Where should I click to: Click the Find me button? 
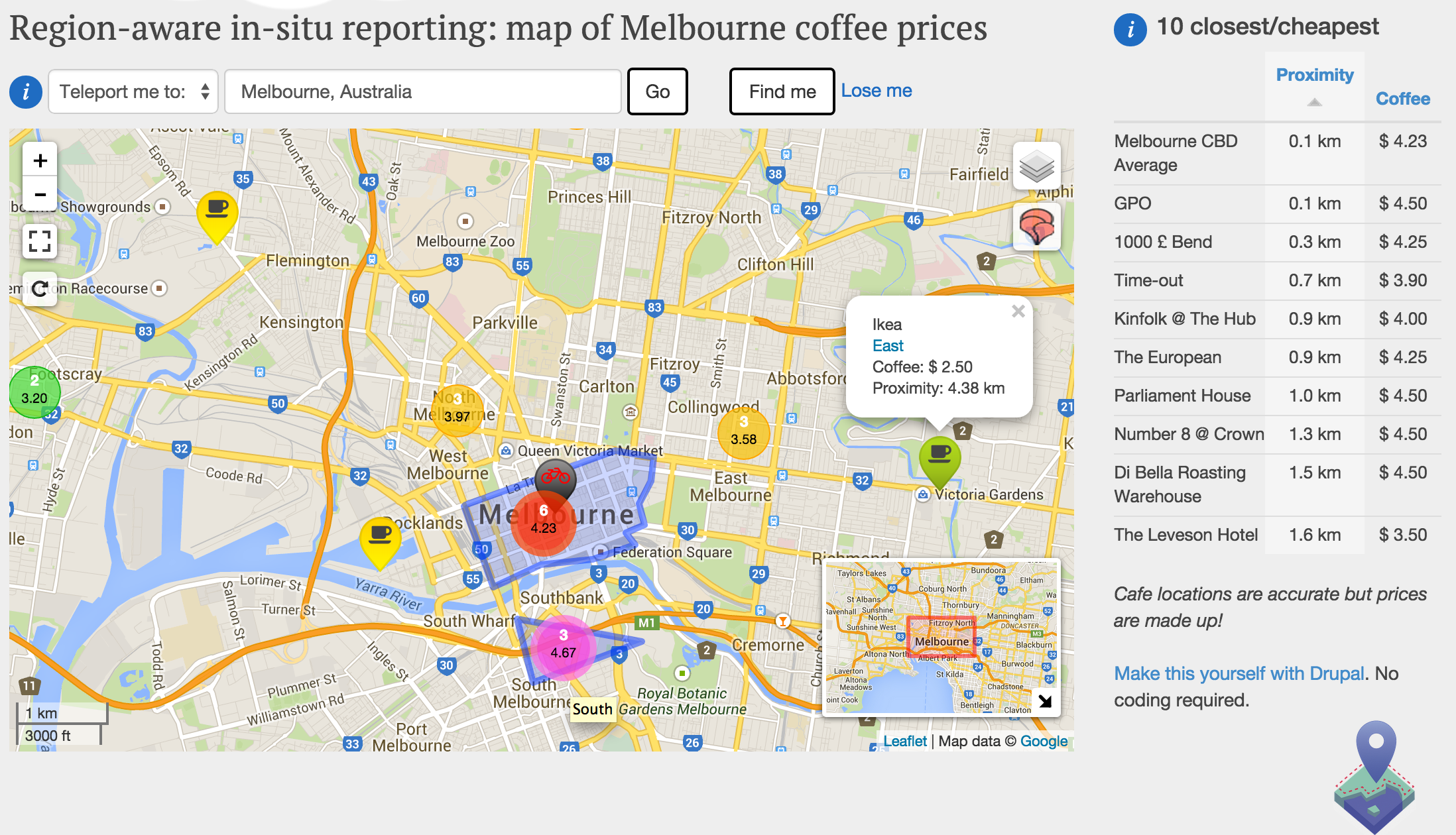(x=782, y=91)
